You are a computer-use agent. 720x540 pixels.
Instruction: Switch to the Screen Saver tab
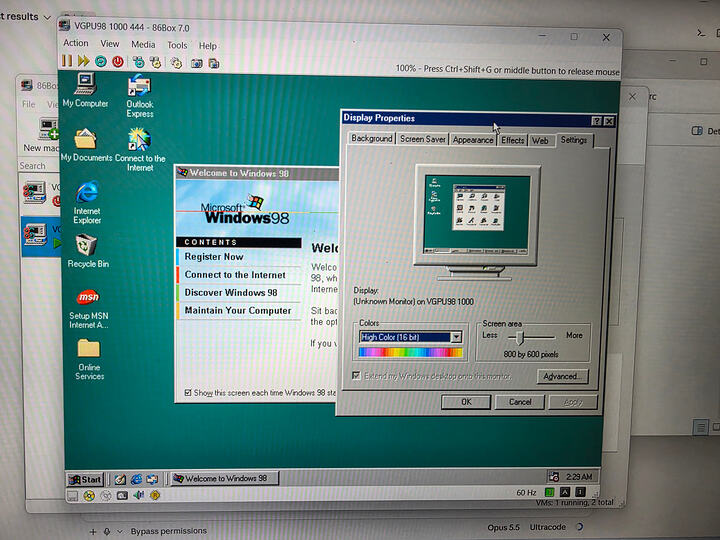(422, 139)
